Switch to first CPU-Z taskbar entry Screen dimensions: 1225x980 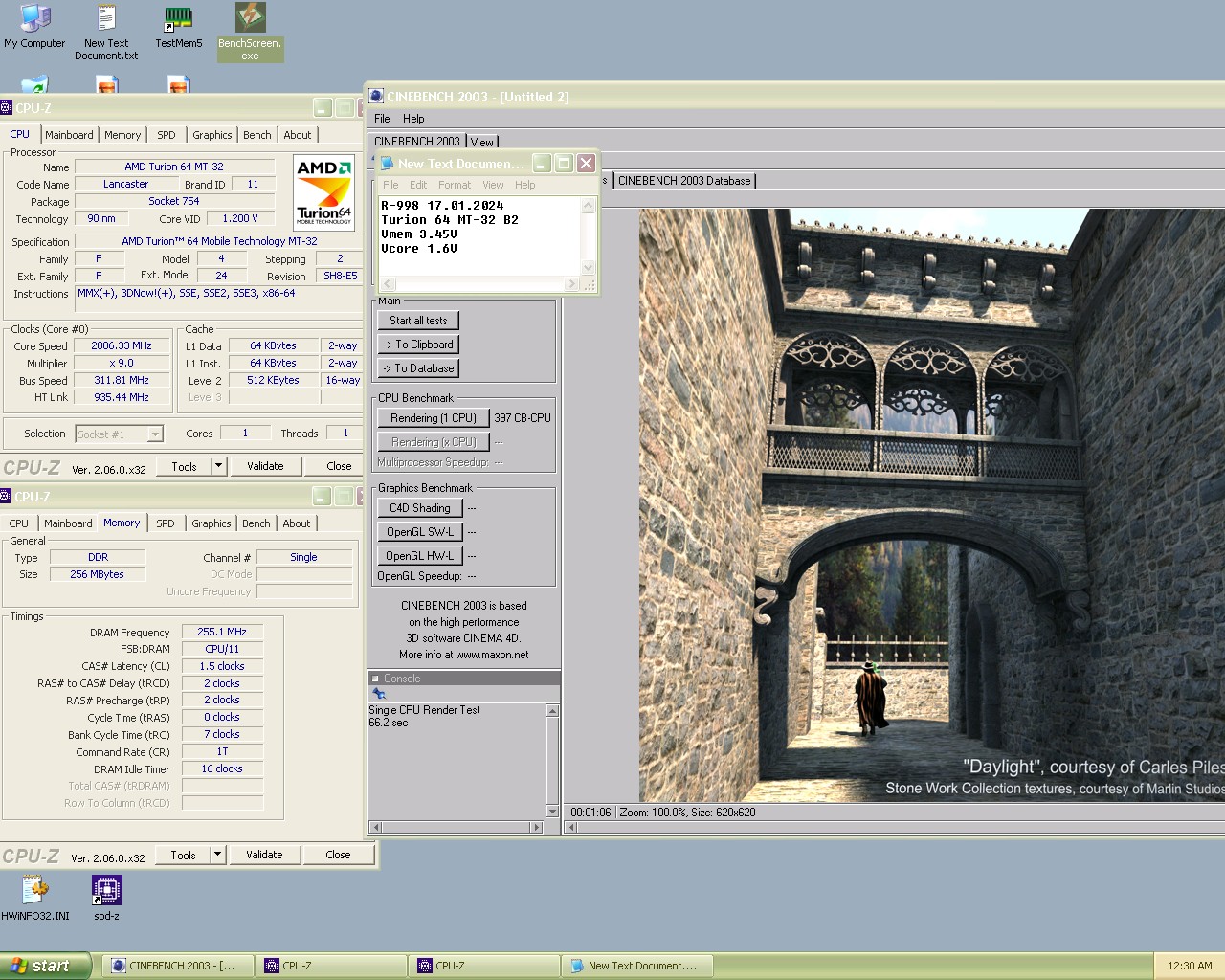pos(330,966)
